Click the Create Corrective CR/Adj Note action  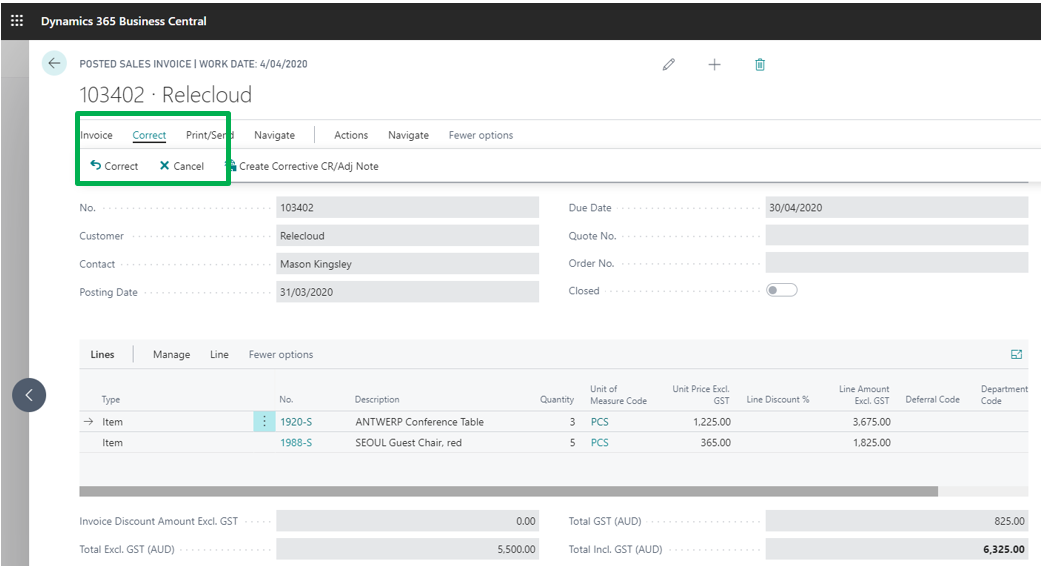pos(302,166)
